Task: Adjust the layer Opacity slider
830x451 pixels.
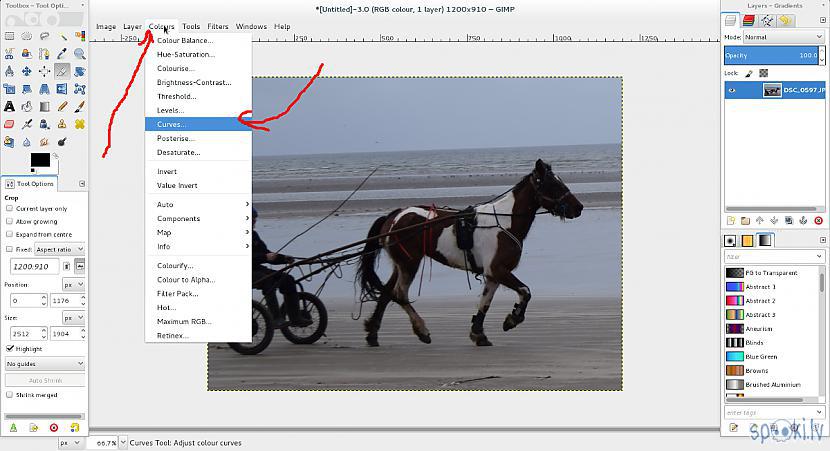Action: pyautogui.click(x=771, y=55)
